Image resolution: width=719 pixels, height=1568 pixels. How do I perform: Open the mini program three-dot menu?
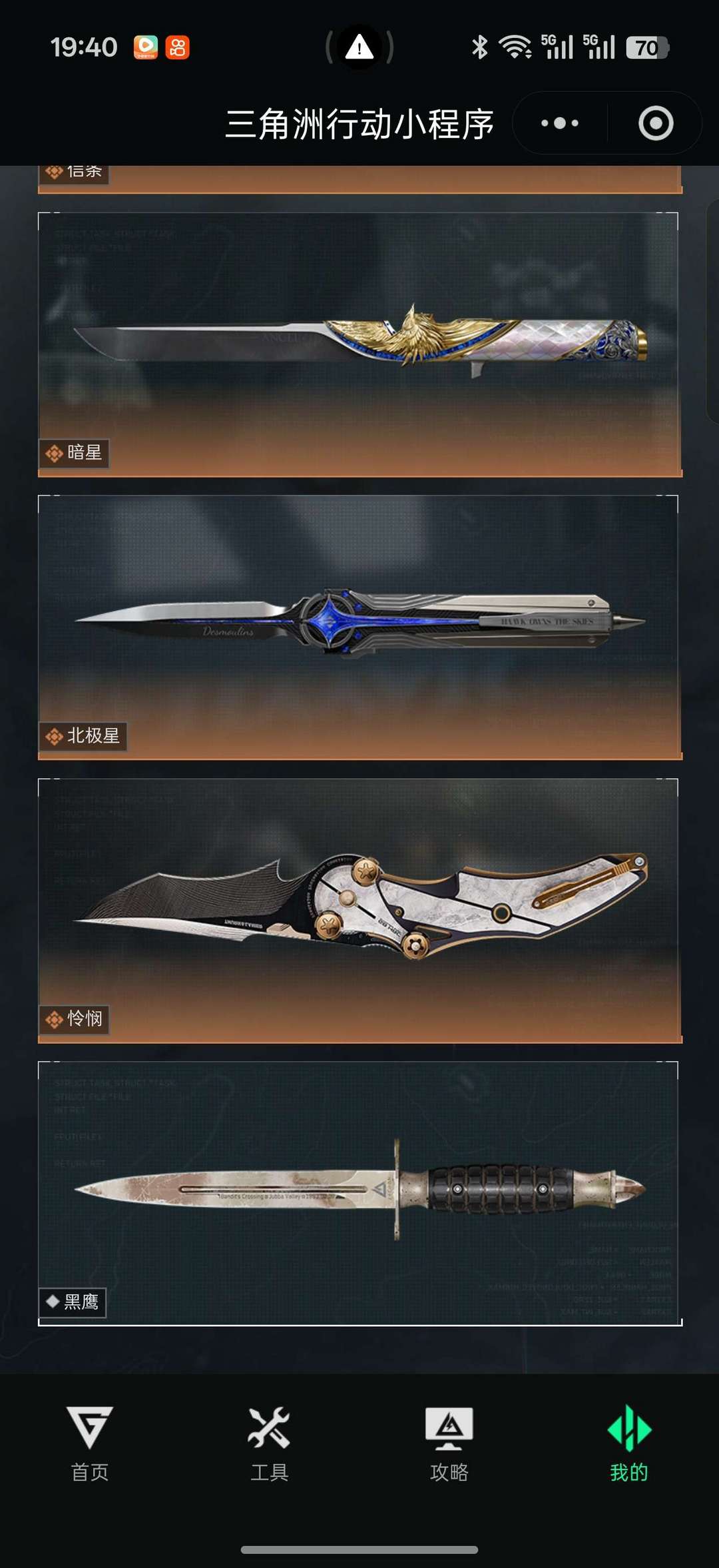point(559,123)
